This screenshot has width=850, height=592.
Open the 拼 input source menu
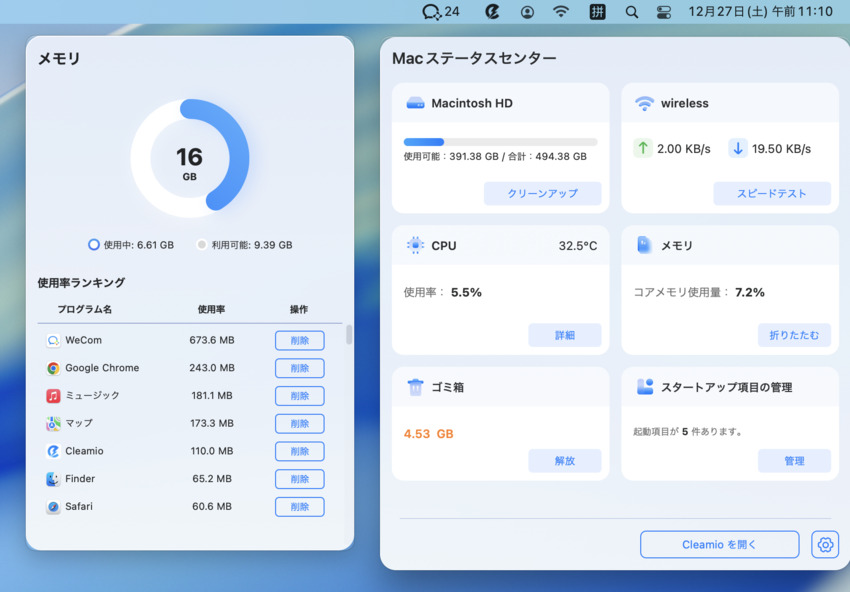click(x=597, y=12)
